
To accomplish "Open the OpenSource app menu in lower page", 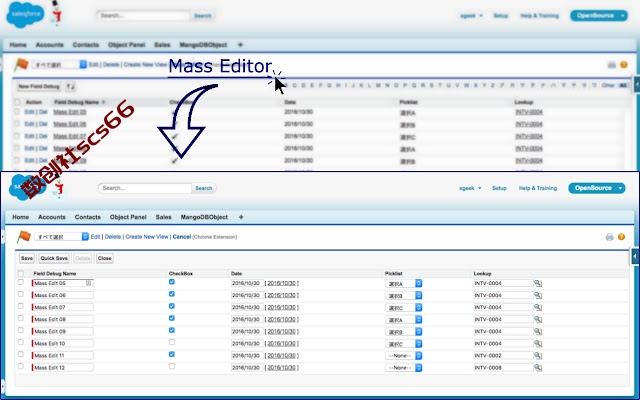I will [x=597, y=188].
